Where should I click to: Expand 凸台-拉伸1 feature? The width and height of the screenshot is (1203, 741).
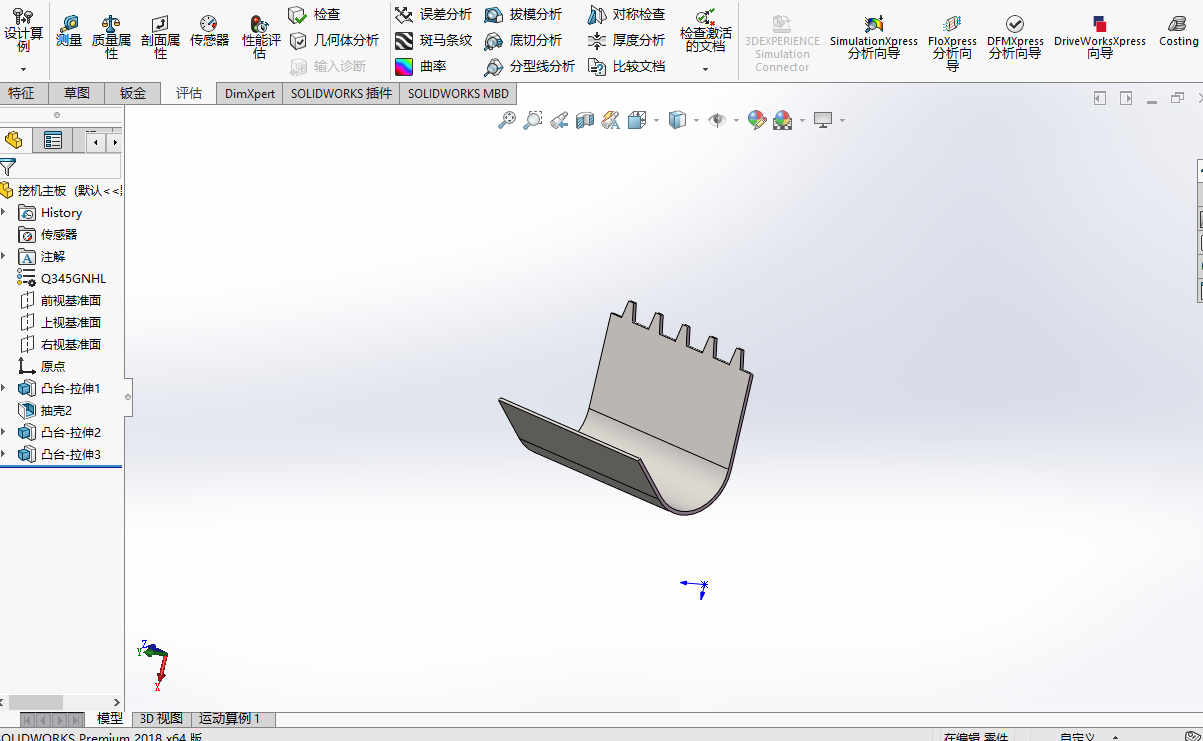click(x=4, y=388)
